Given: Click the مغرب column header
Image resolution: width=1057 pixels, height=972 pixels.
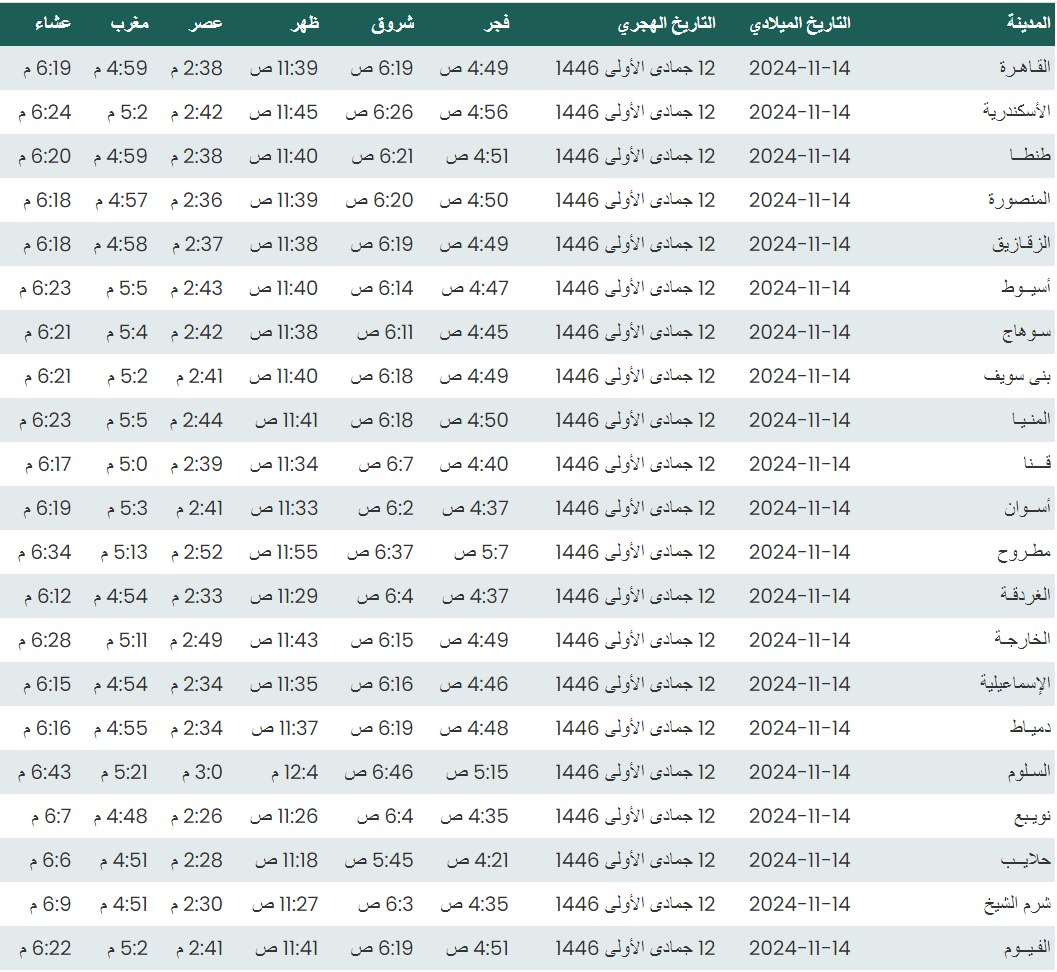Looking at the screenshot, I should (x=129, y=24).
